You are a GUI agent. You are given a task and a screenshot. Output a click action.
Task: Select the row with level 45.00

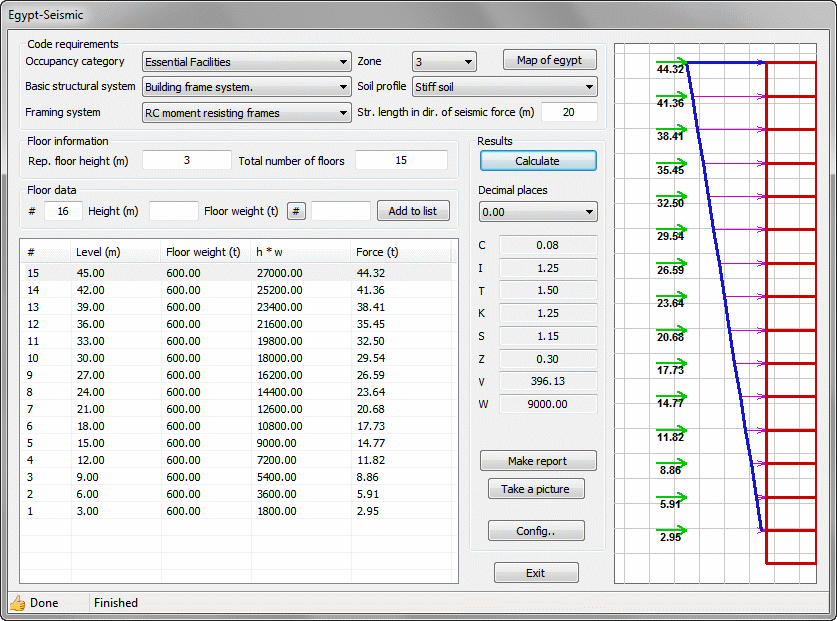(x=238, y=273)
